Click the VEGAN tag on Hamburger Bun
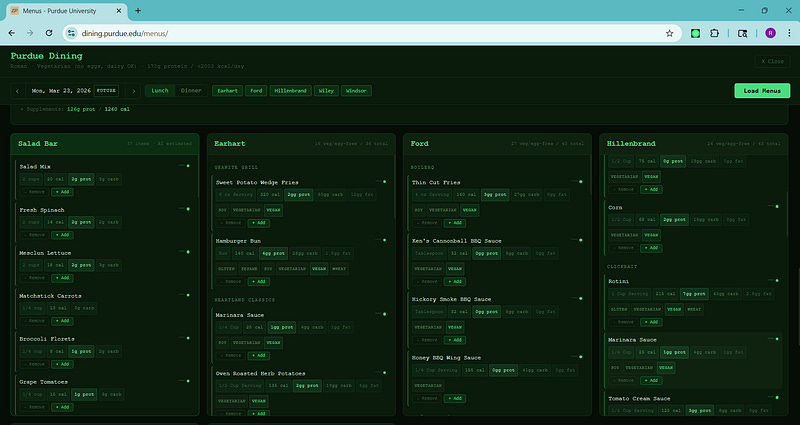800x425 pixels. 319,269
